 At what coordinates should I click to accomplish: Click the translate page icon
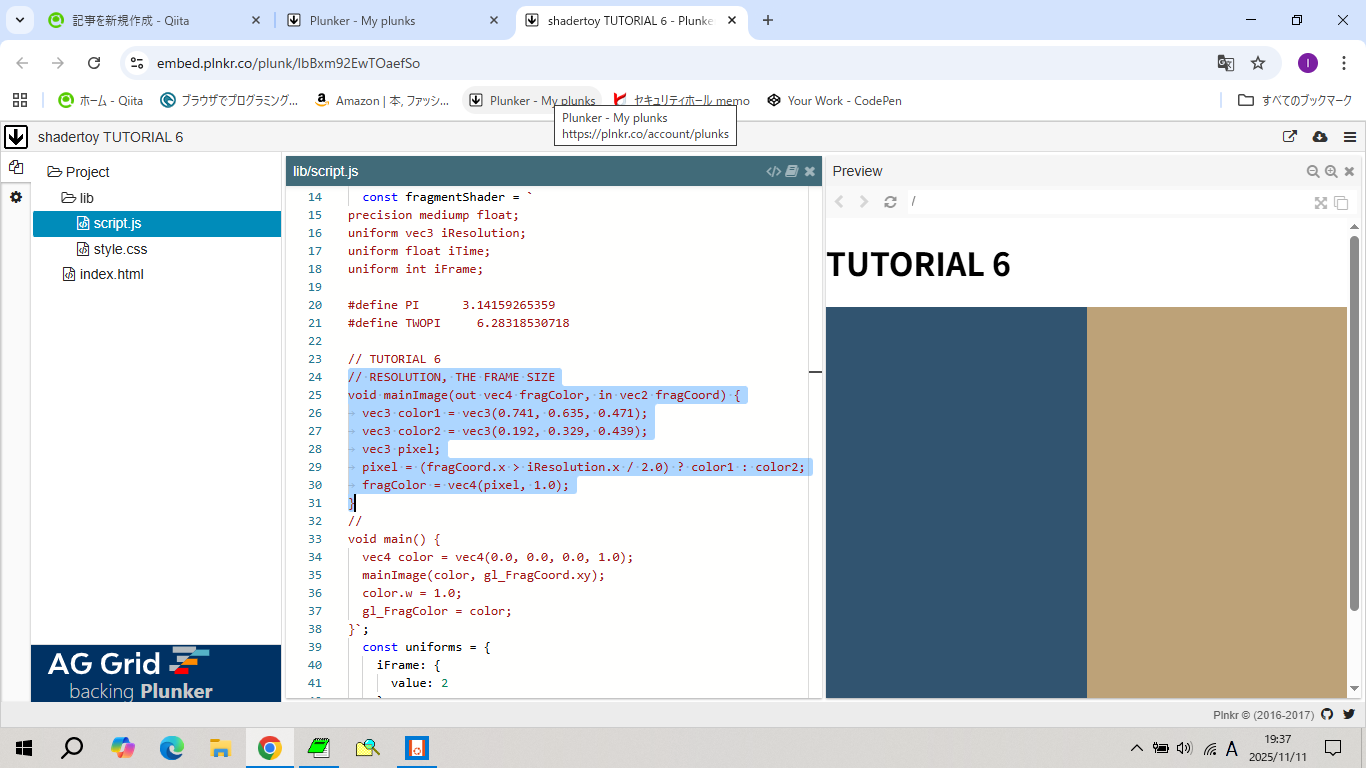1225,63
